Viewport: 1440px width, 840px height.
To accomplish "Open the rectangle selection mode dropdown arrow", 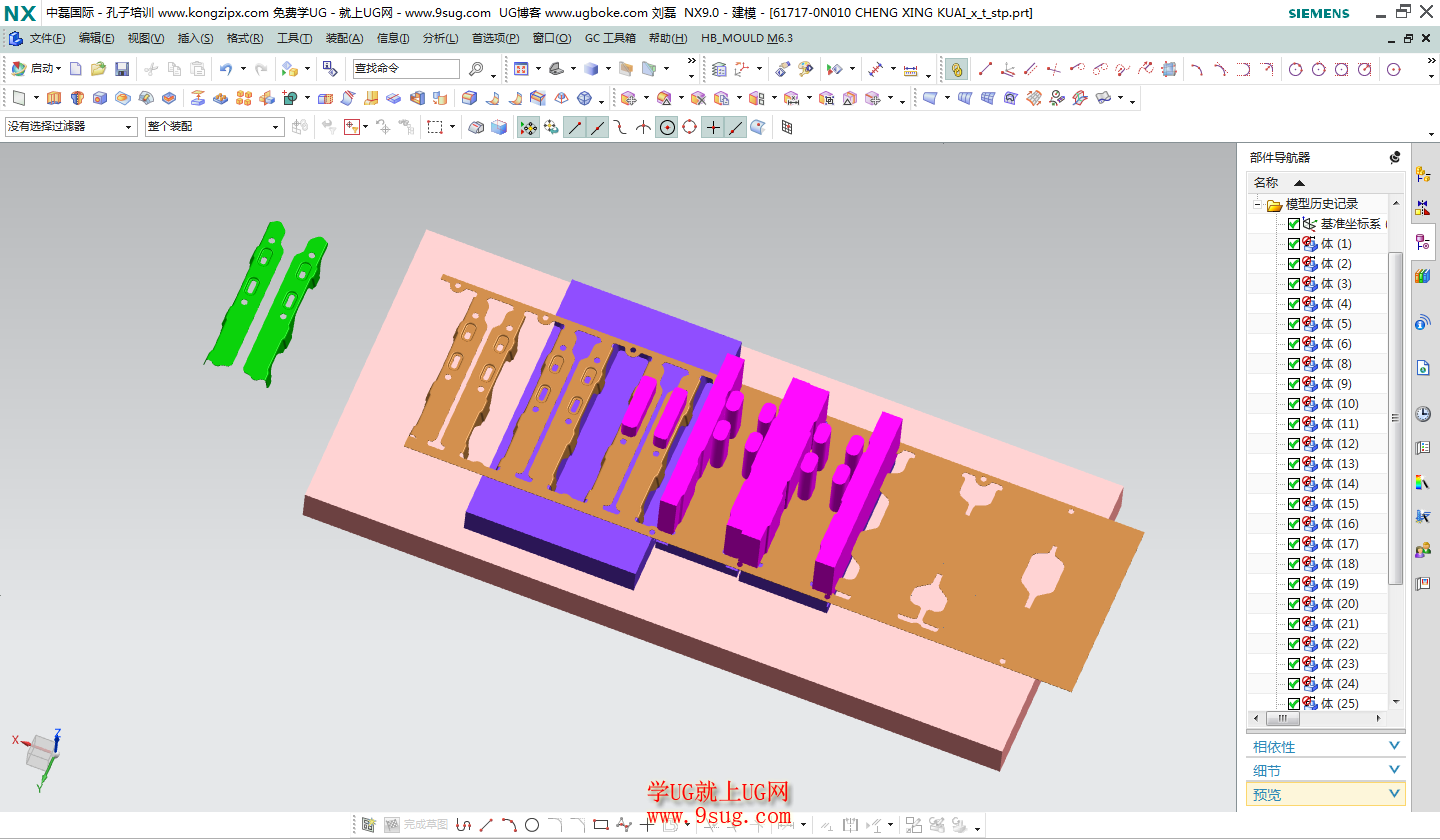I will (x=452, y=127).
